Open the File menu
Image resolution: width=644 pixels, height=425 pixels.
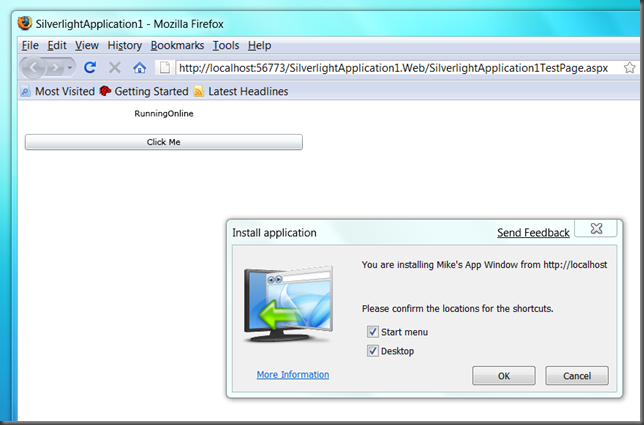[x=30, y=45]
